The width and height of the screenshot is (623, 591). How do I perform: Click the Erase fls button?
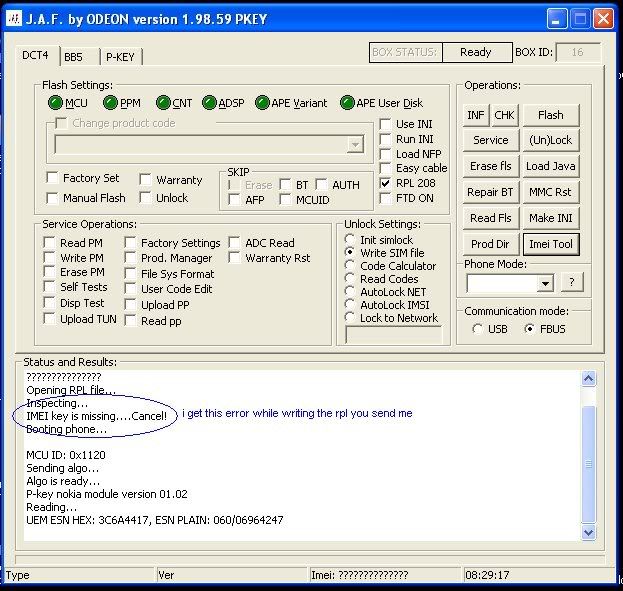(491, 166)
